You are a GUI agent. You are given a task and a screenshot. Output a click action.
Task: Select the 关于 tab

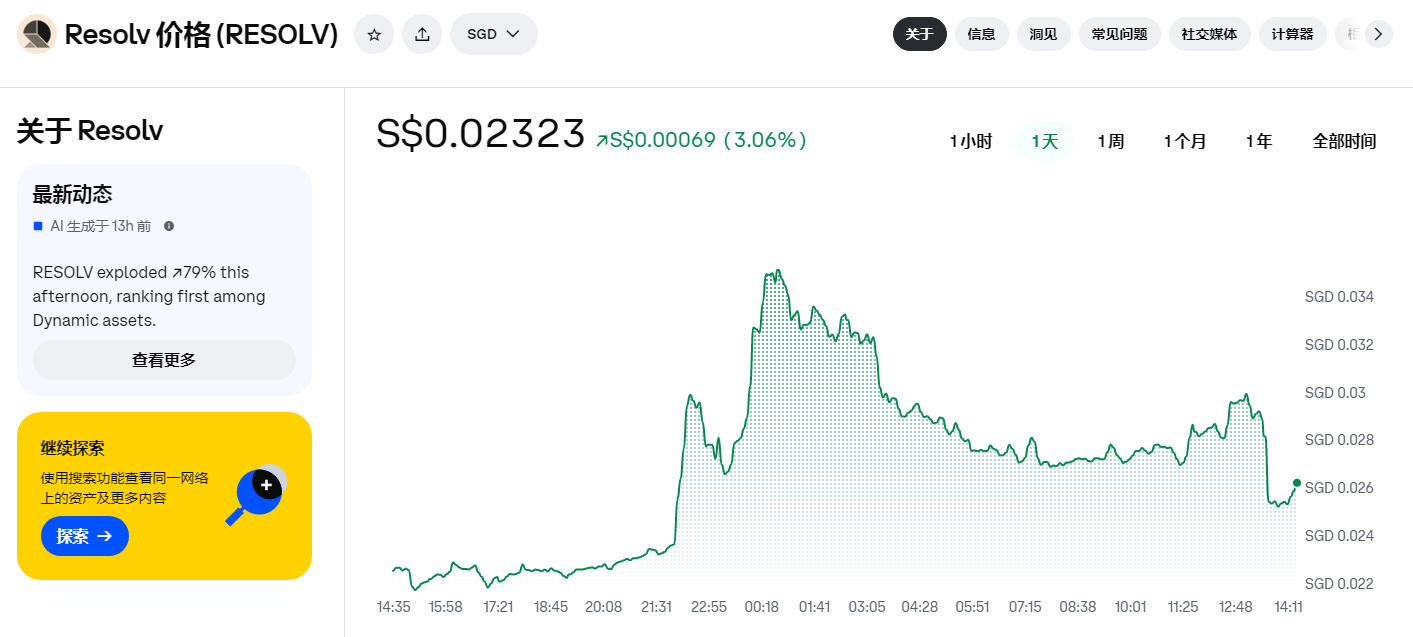point(920,34)
